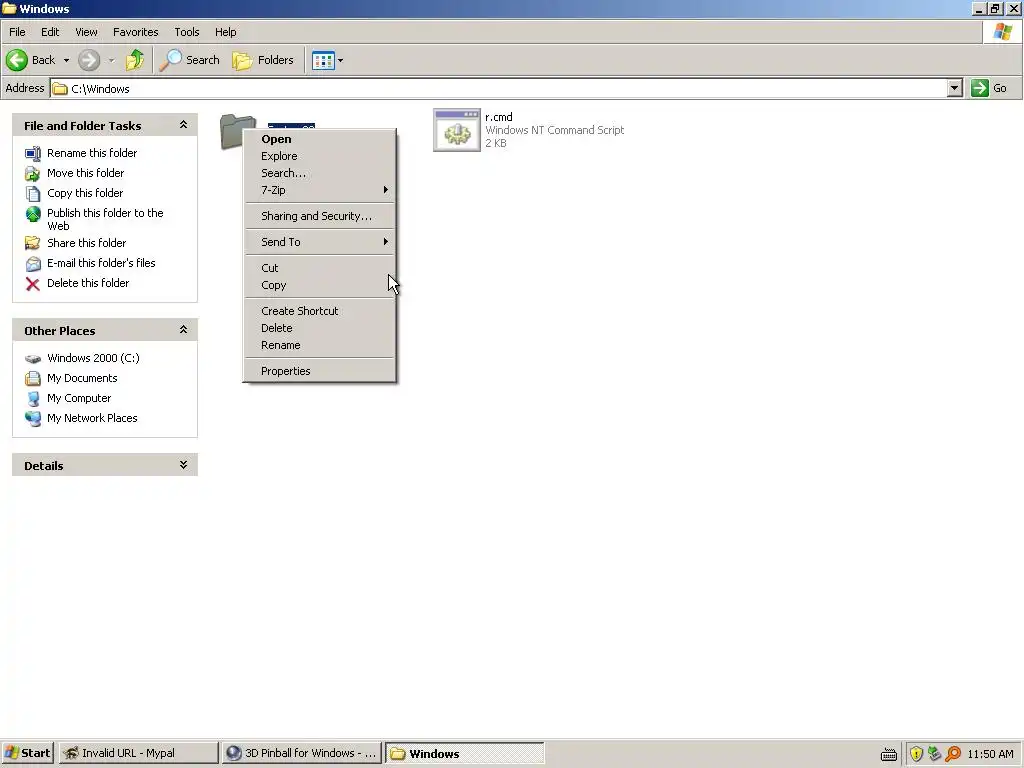The height and width of the screenshot is (768, 1024).
Task: Click the r.cmd file name
Action: click(498, 118)
